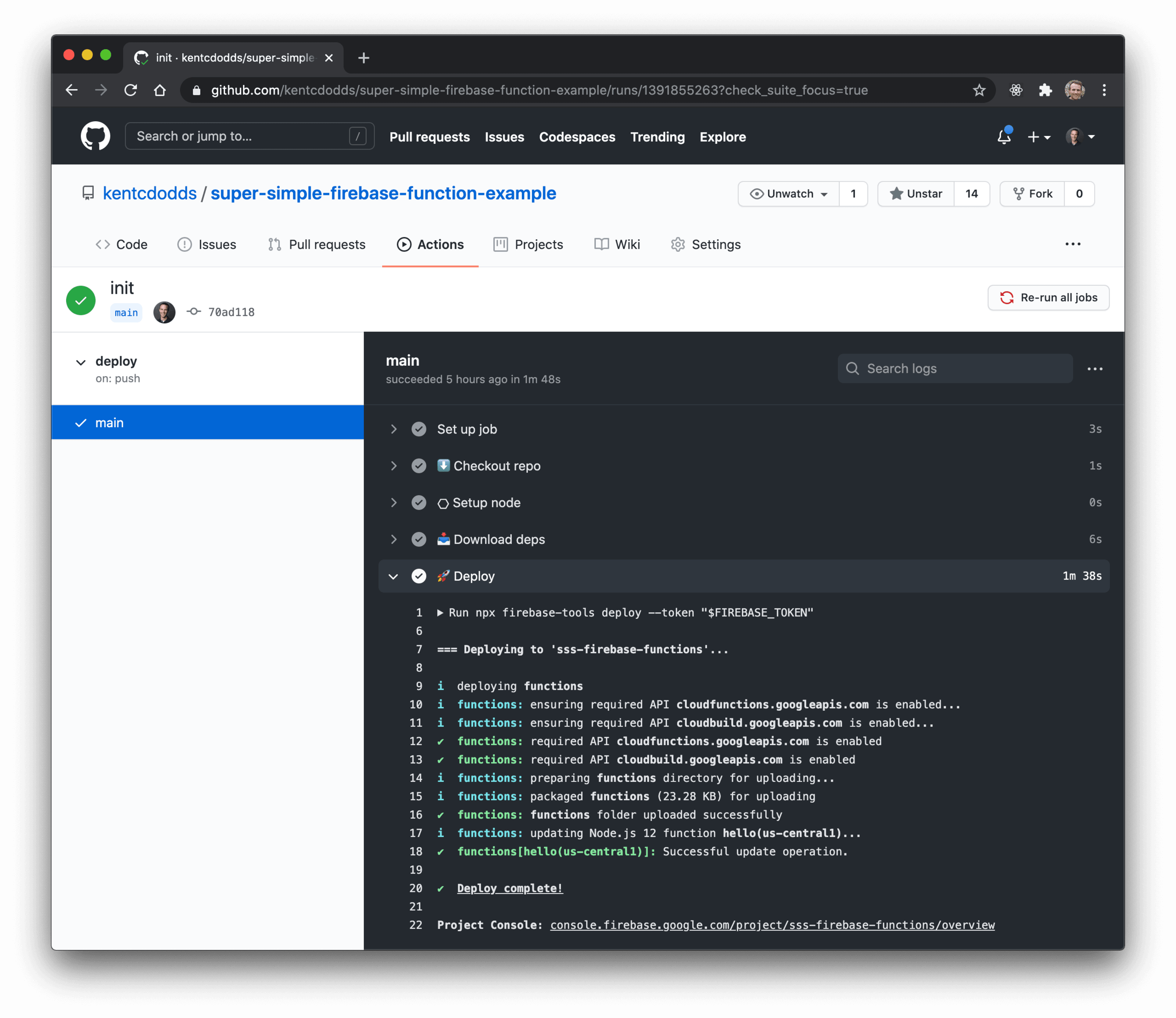Open repo nav overflow three-dot menu
The height and width of the screenshot is (1018, 1176).
coord(1073,244)
